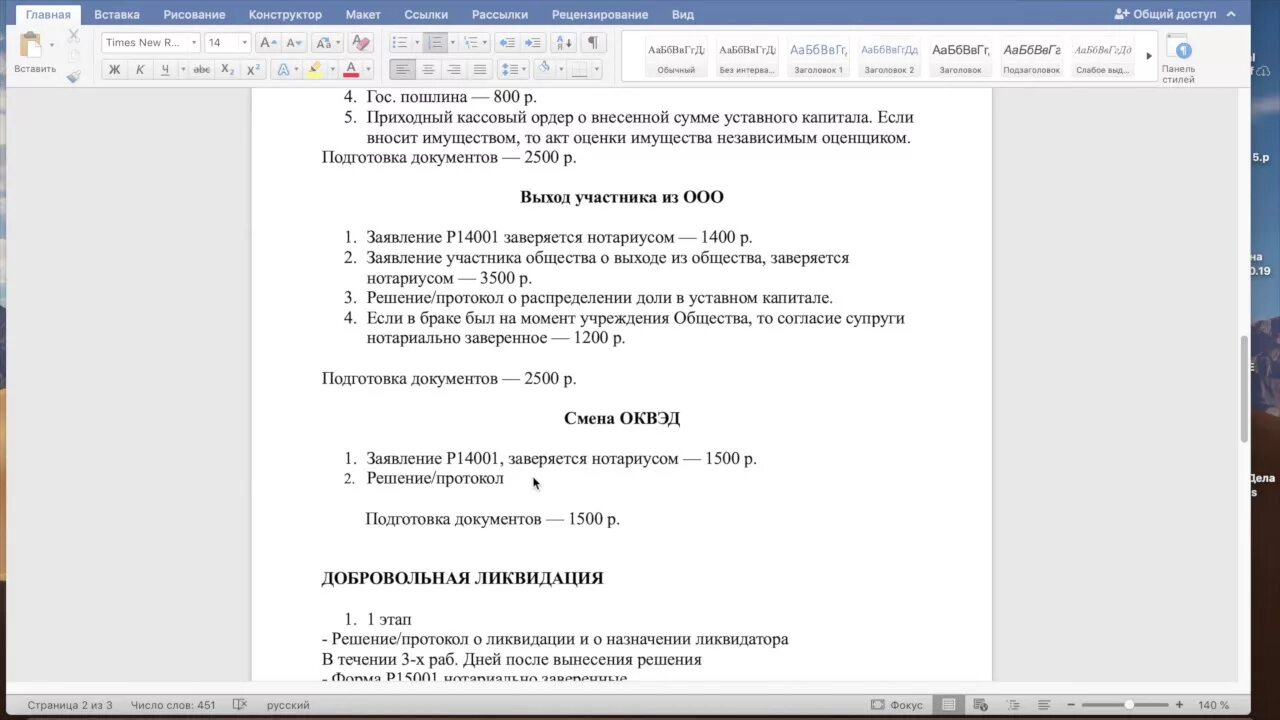The image size is (1280, 720).
Task: Toggle Focus (Фокус) mode
Action: pos(897,705)
